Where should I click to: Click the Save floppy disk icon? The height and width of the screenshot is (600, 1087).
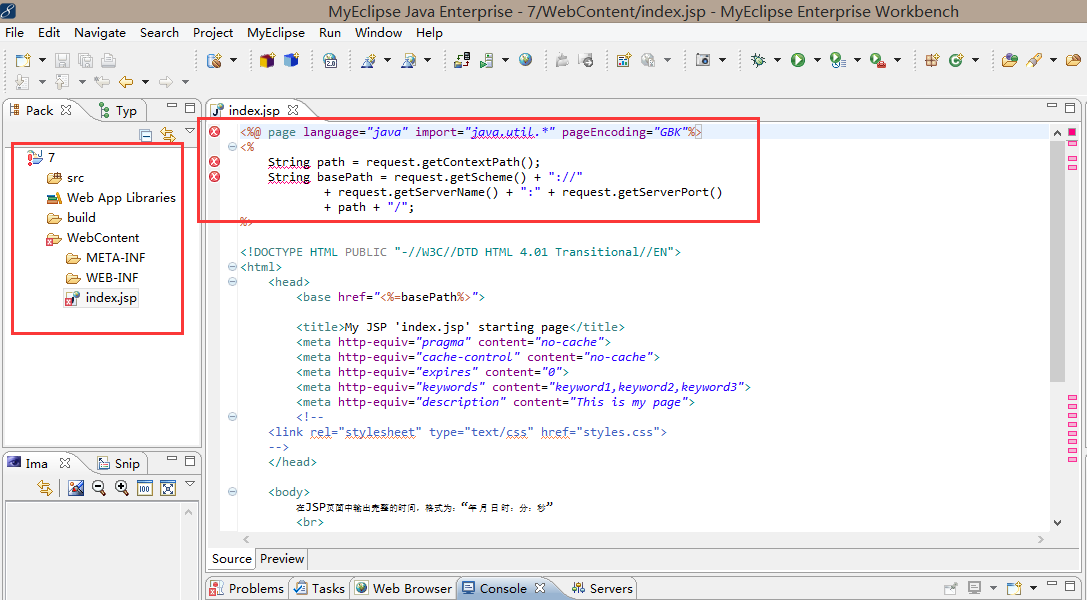[62, 60]
